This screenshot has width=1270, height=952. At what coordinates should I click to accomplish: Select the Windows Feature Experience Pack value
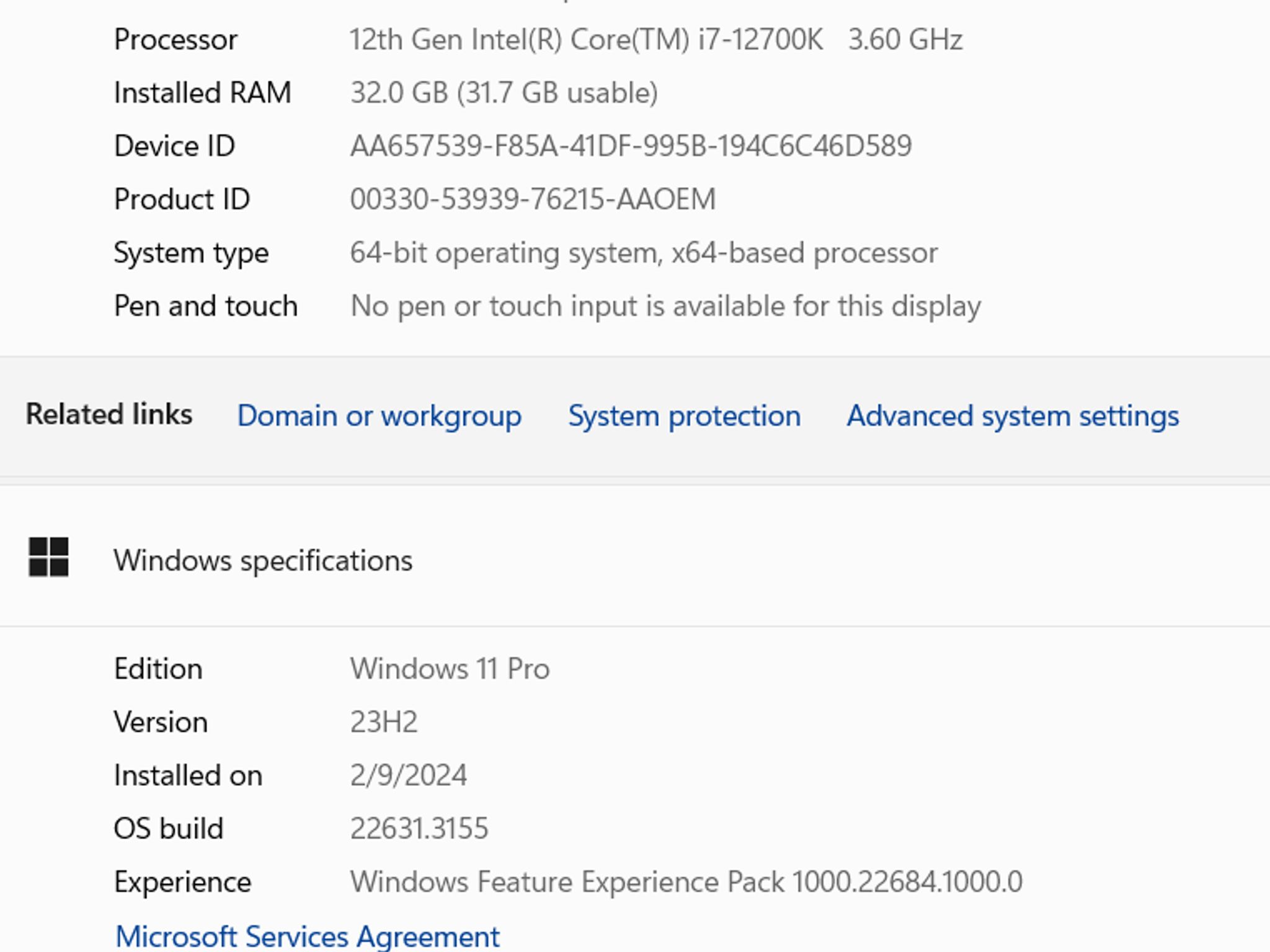(686, 882)
